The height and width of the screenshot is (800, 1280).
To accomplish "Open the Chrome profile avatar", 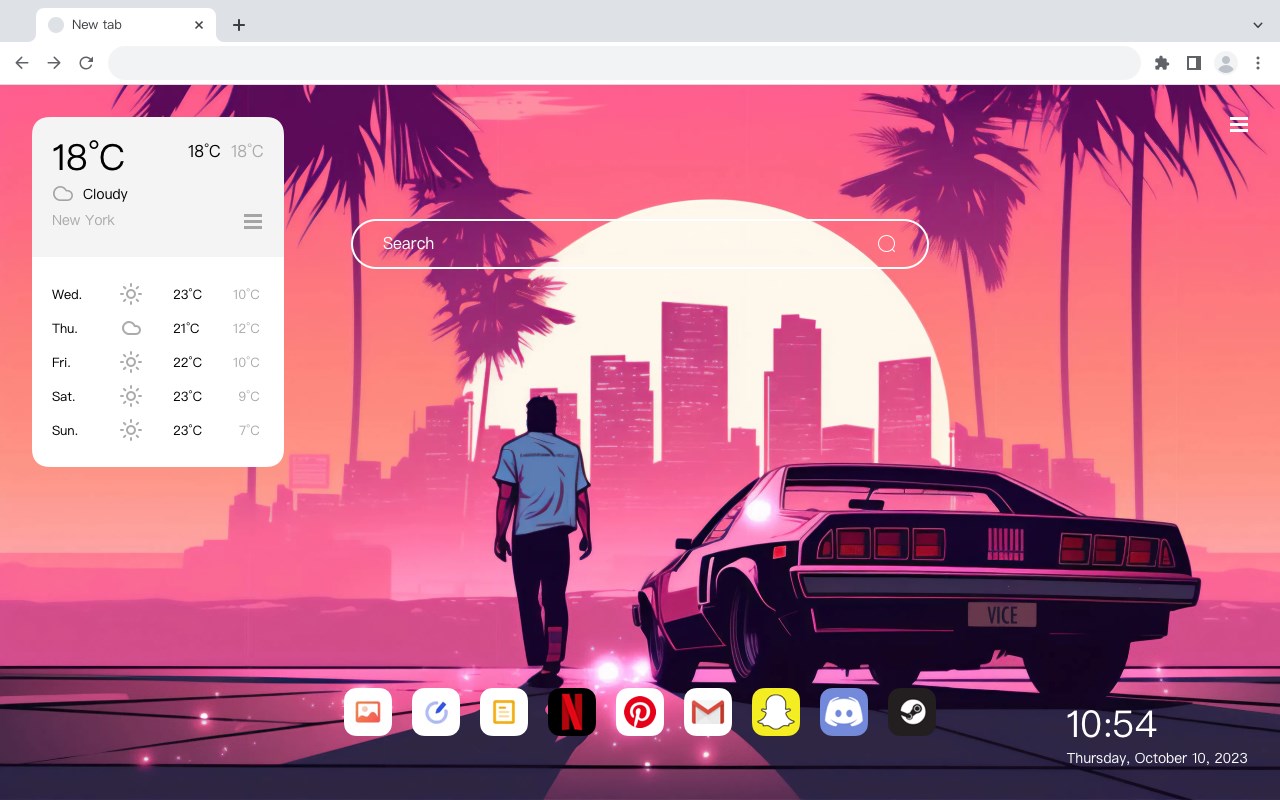I will 1226,63.
